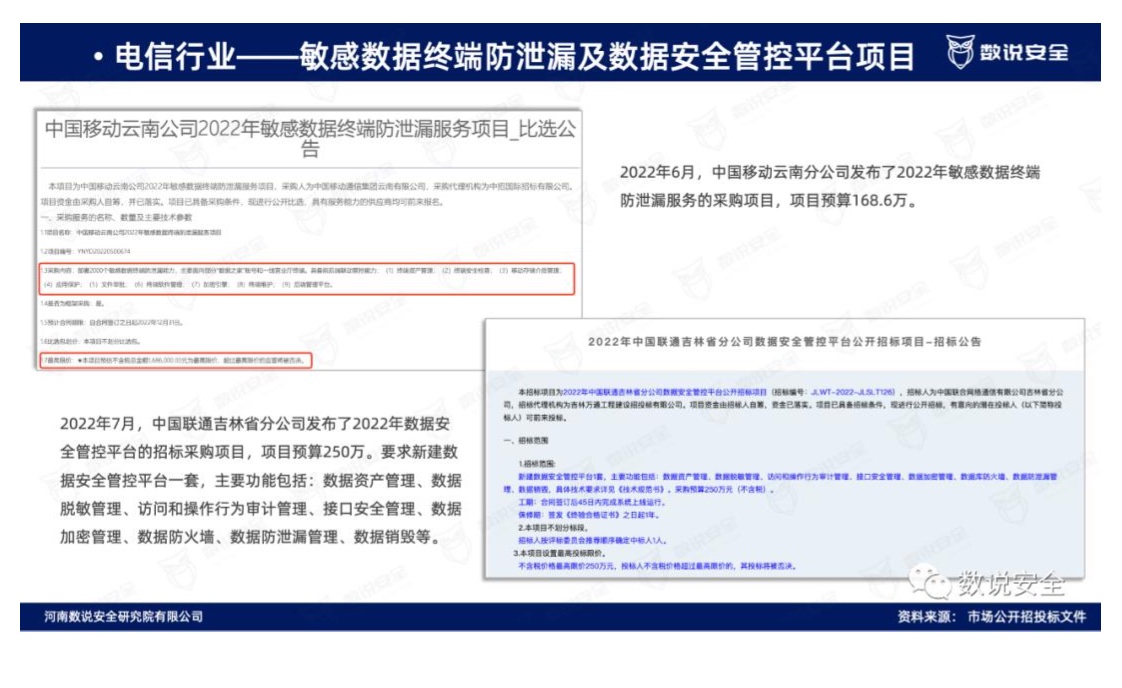Image resolution: width=1122 pixels, height=688 pixels.
Task: Click the 1.1项目名称 line in Yunnan notice
Action: [x=131, y=233]
